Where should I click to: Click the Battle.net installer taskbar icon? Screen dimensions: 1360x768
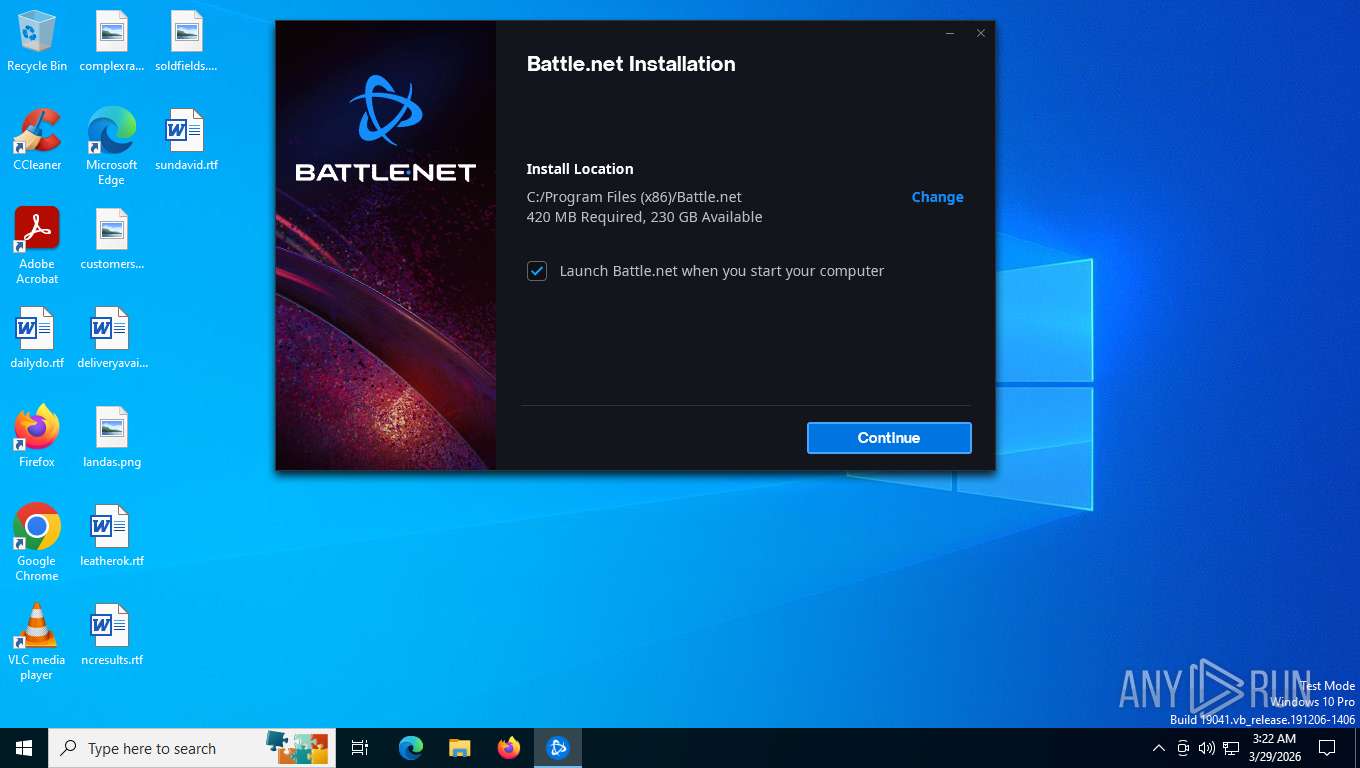558,748
